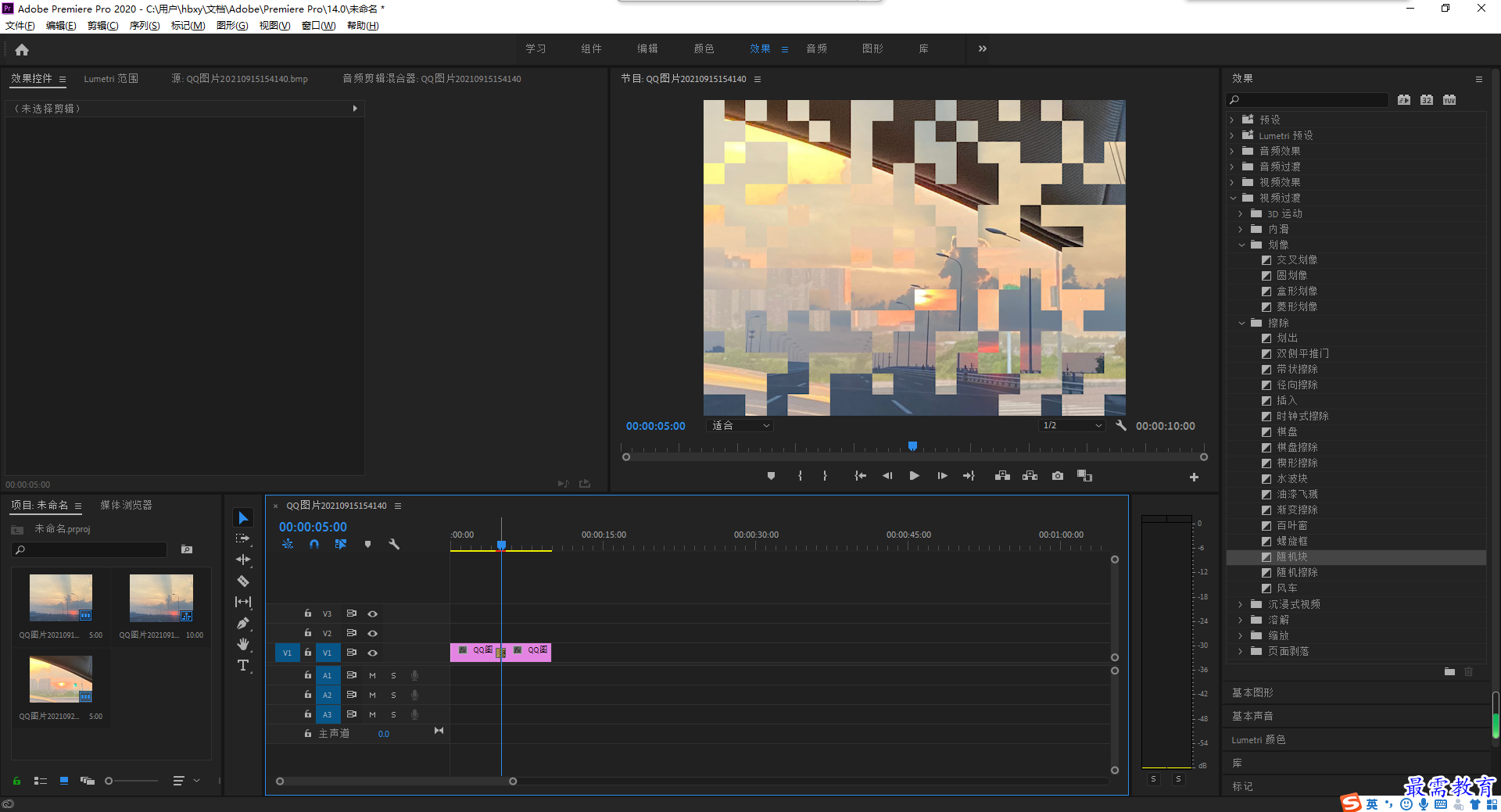
Task: Select the Selection arrow tool
Action: pos(243,518)
